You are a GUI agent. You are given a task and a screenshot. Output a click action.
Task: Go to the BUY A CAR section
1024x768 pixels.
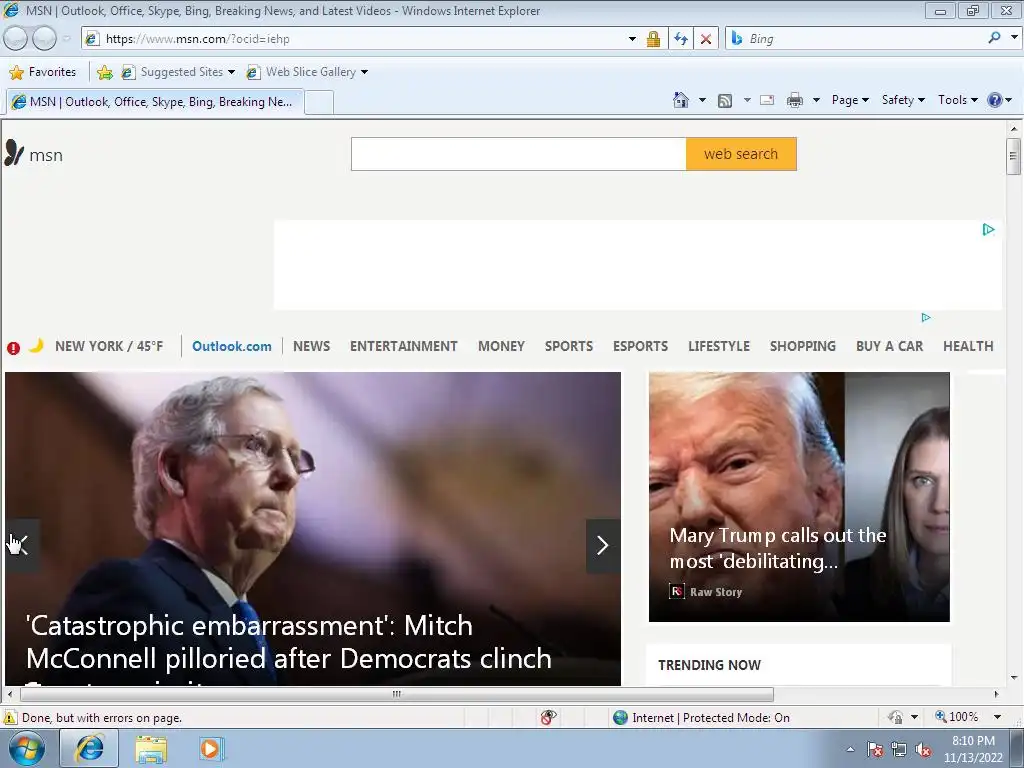[x=889, y=346]
